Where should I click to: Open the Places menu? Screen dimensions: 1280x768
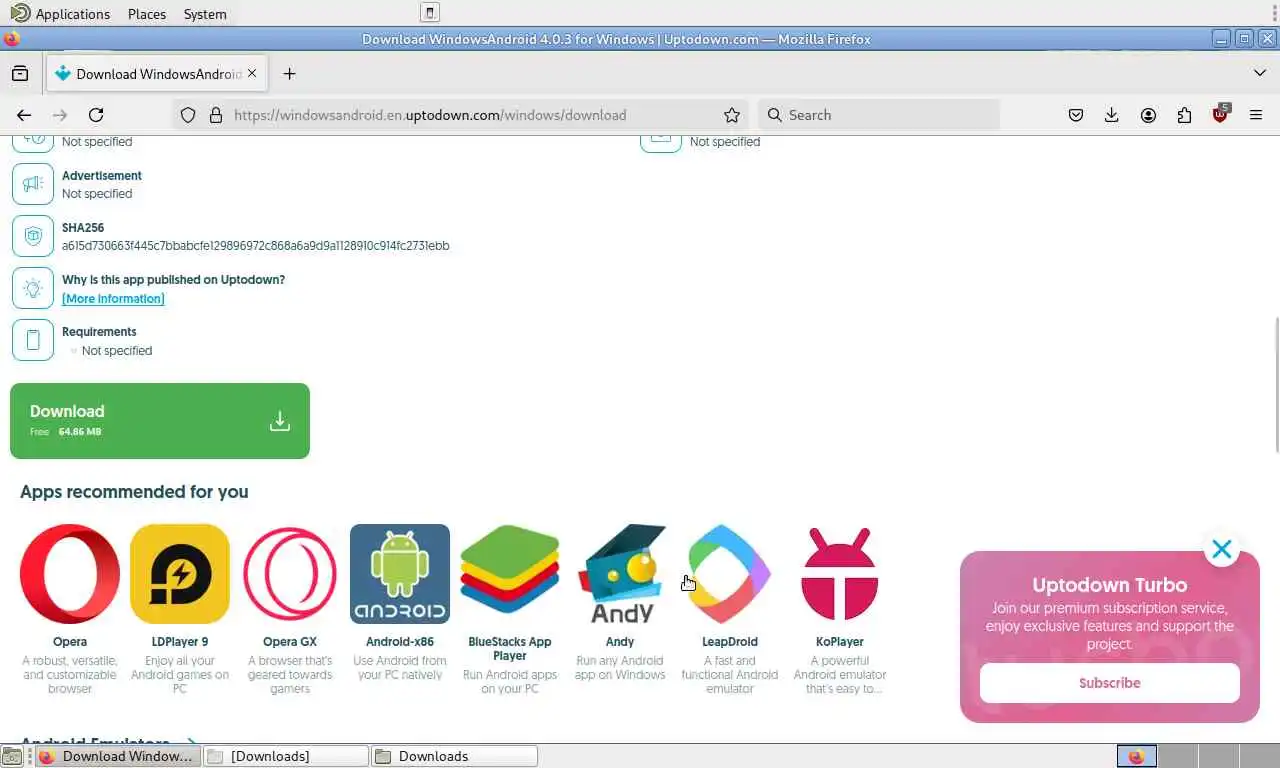coord(147,14)
